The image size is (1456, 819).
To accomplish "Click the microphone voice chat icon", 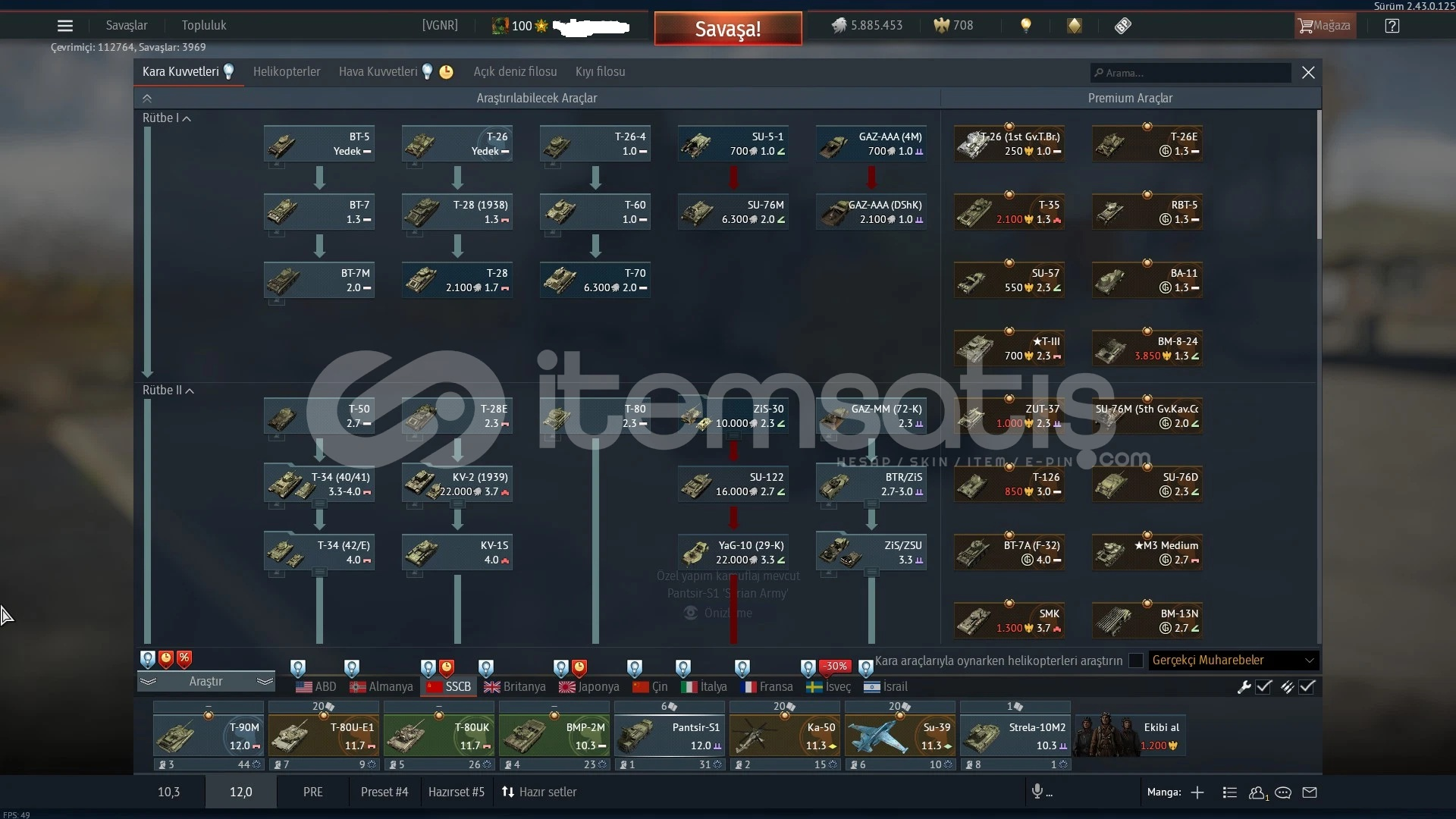I will pos(1037,792).
